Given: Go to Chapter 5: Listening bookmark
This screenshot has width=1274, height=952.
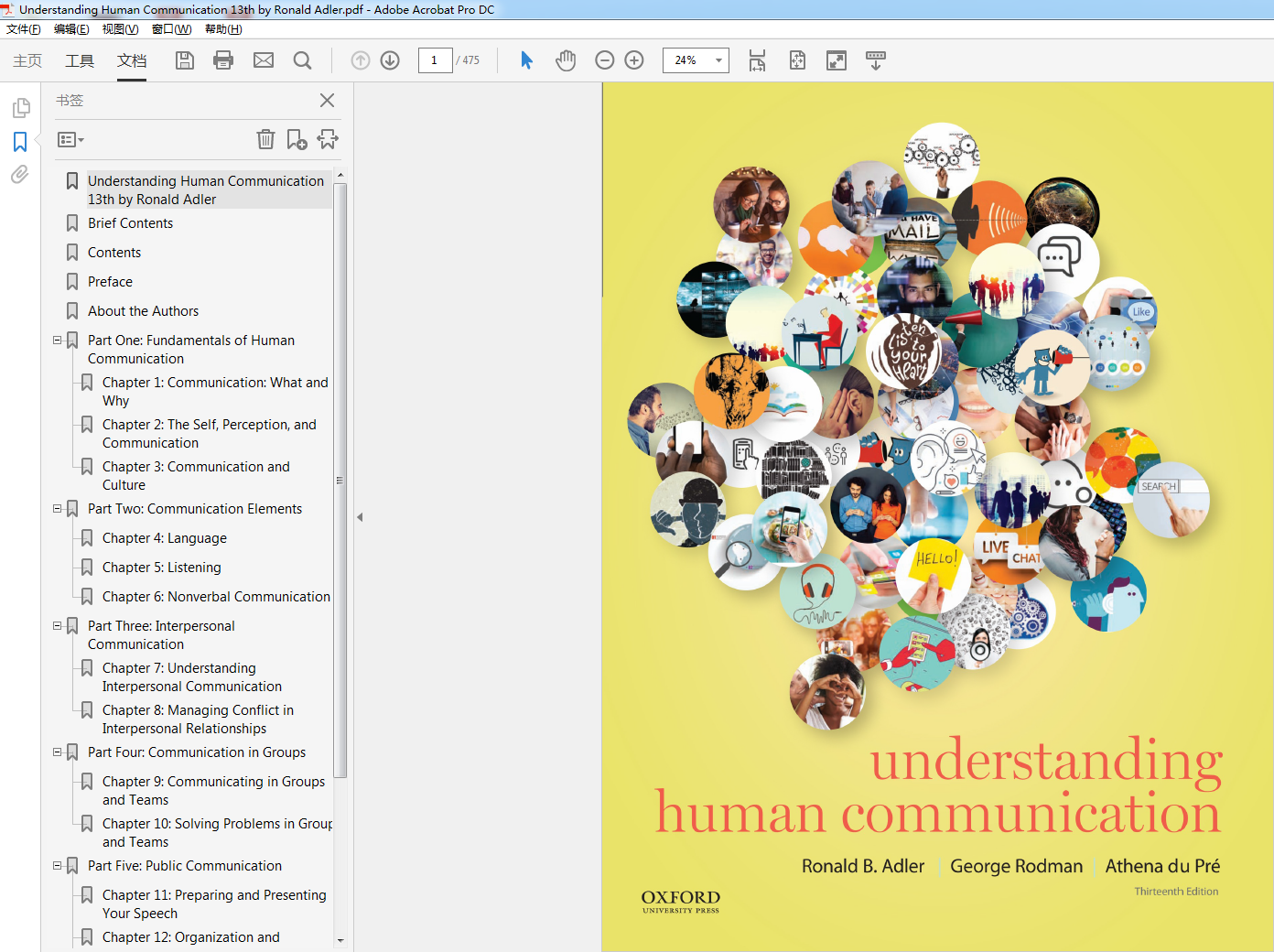Looking at the screenshot, I should click(x=162, y=568).
